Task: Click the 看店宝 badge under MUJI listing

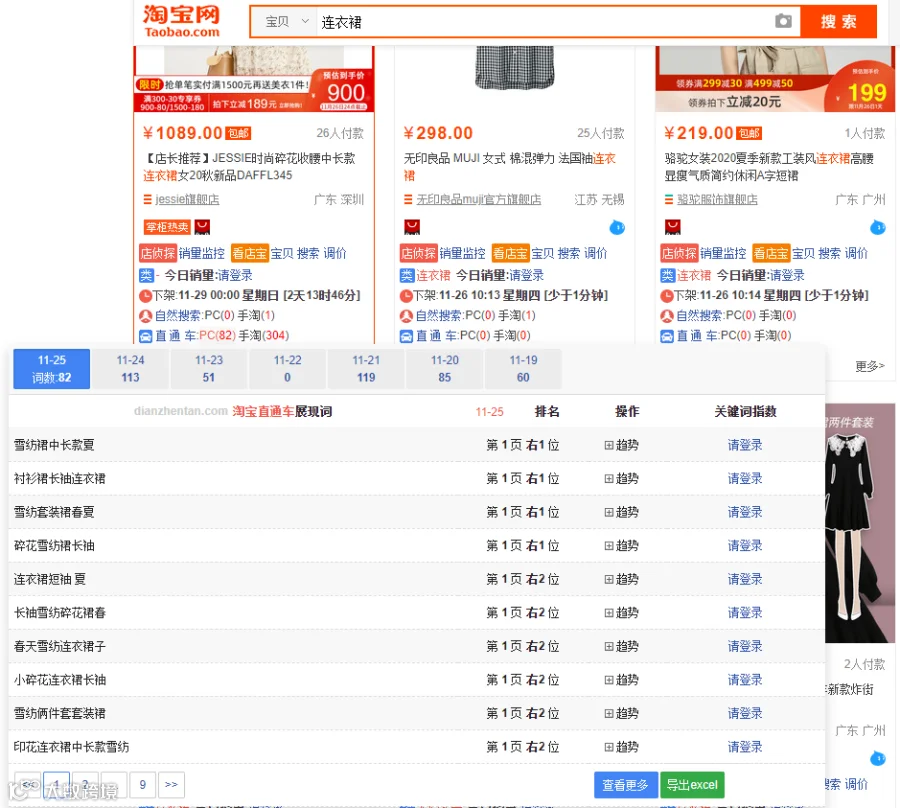Action: (x=510, y=253)
